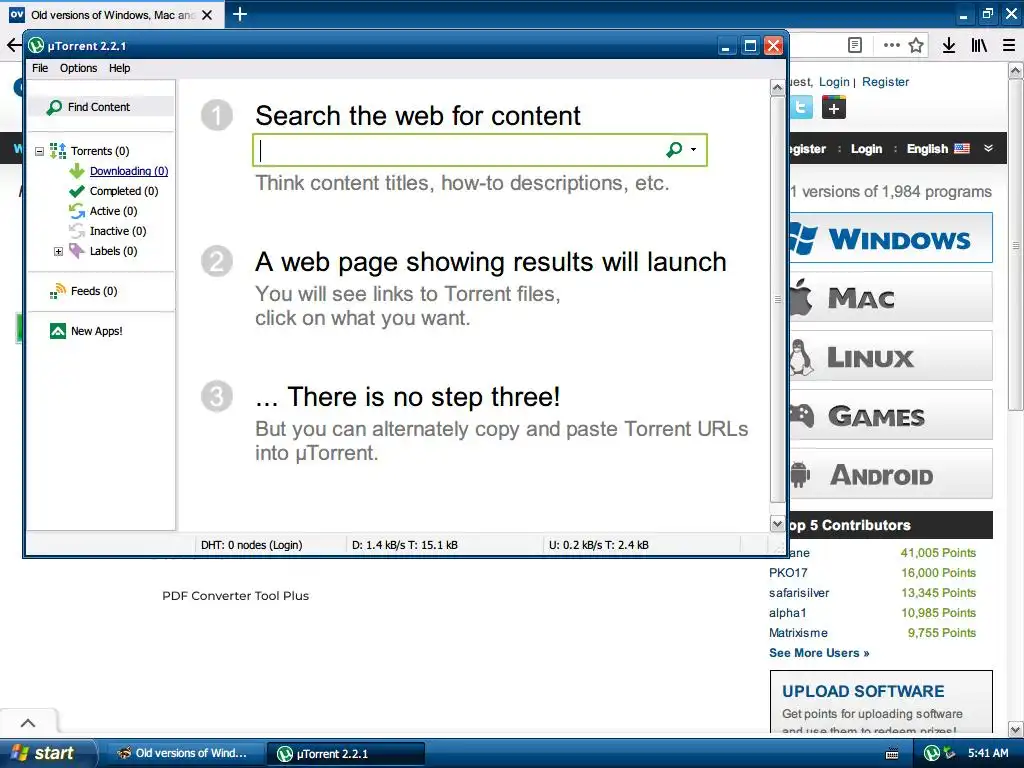Close the Old versions browser tab
Screen dimensions: 1024x768
(x=207, y=14)
